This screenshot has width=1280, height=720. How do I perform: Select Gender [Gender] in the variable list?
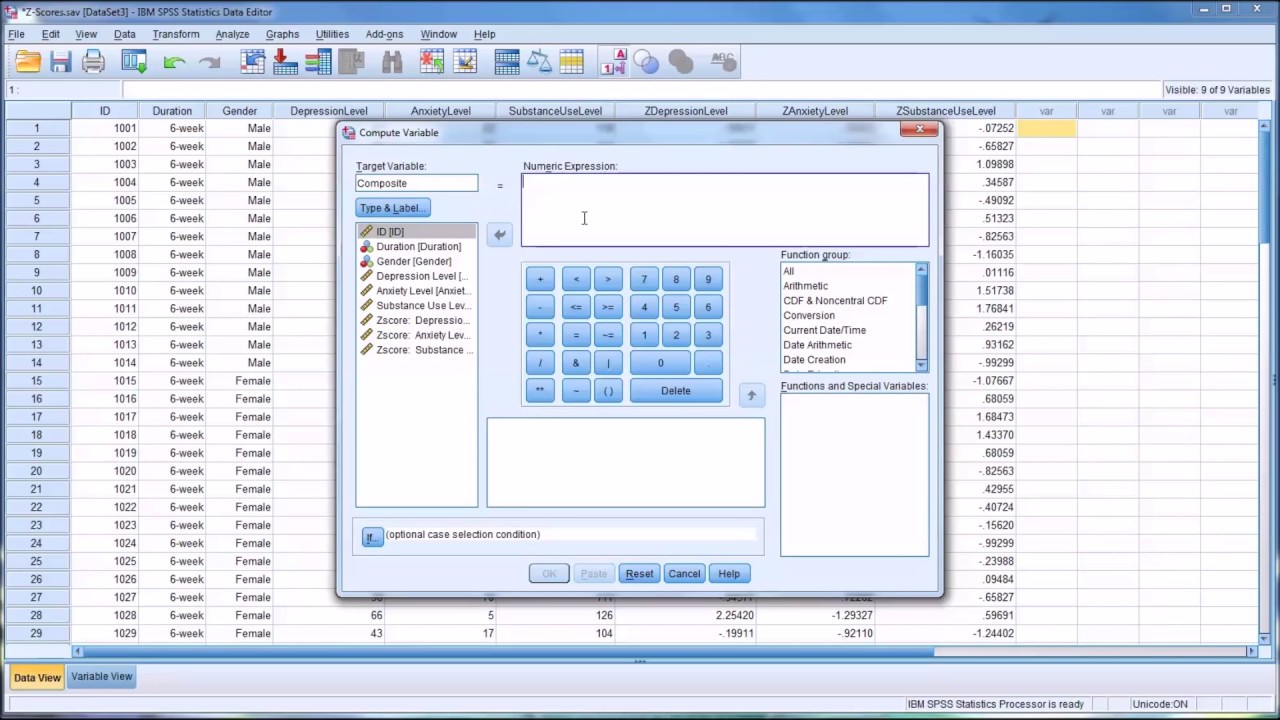417,261
